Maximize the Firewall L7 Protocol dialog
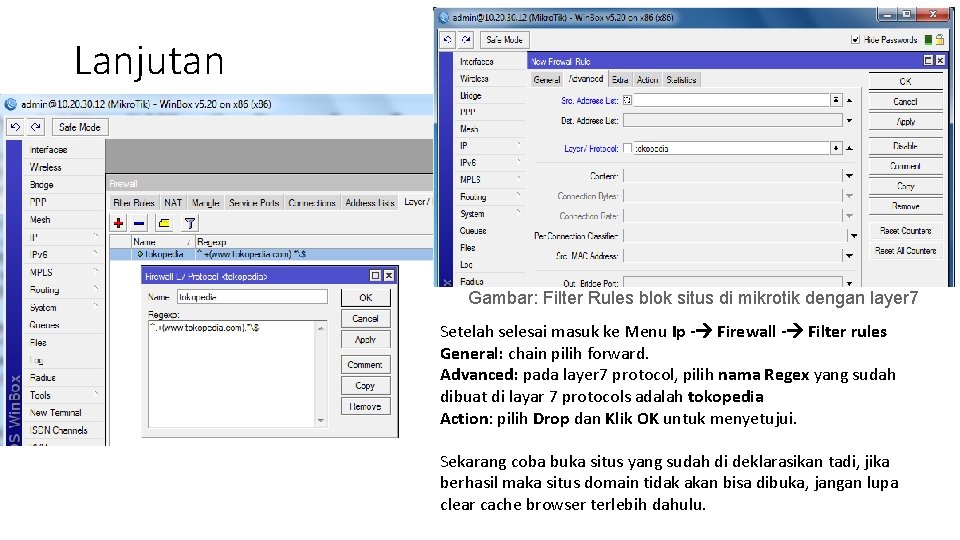This screenshot has width=960, height=540. coord(375,276)
